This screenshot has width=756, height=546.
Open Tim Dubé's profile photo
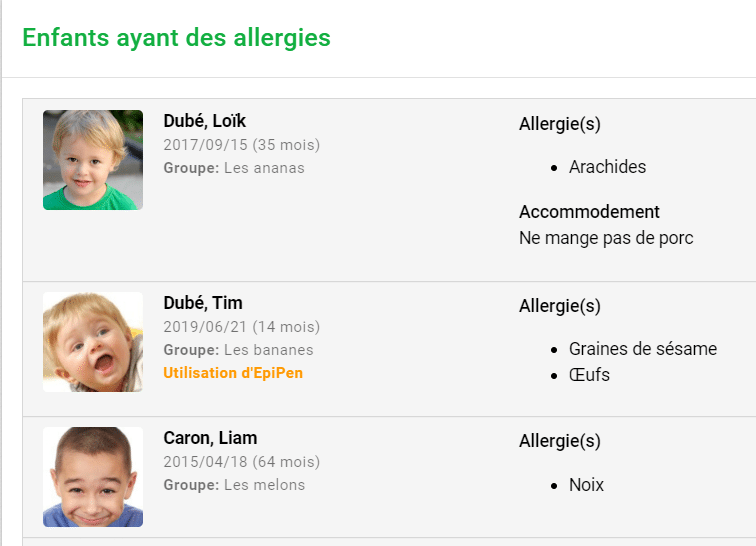93,341
